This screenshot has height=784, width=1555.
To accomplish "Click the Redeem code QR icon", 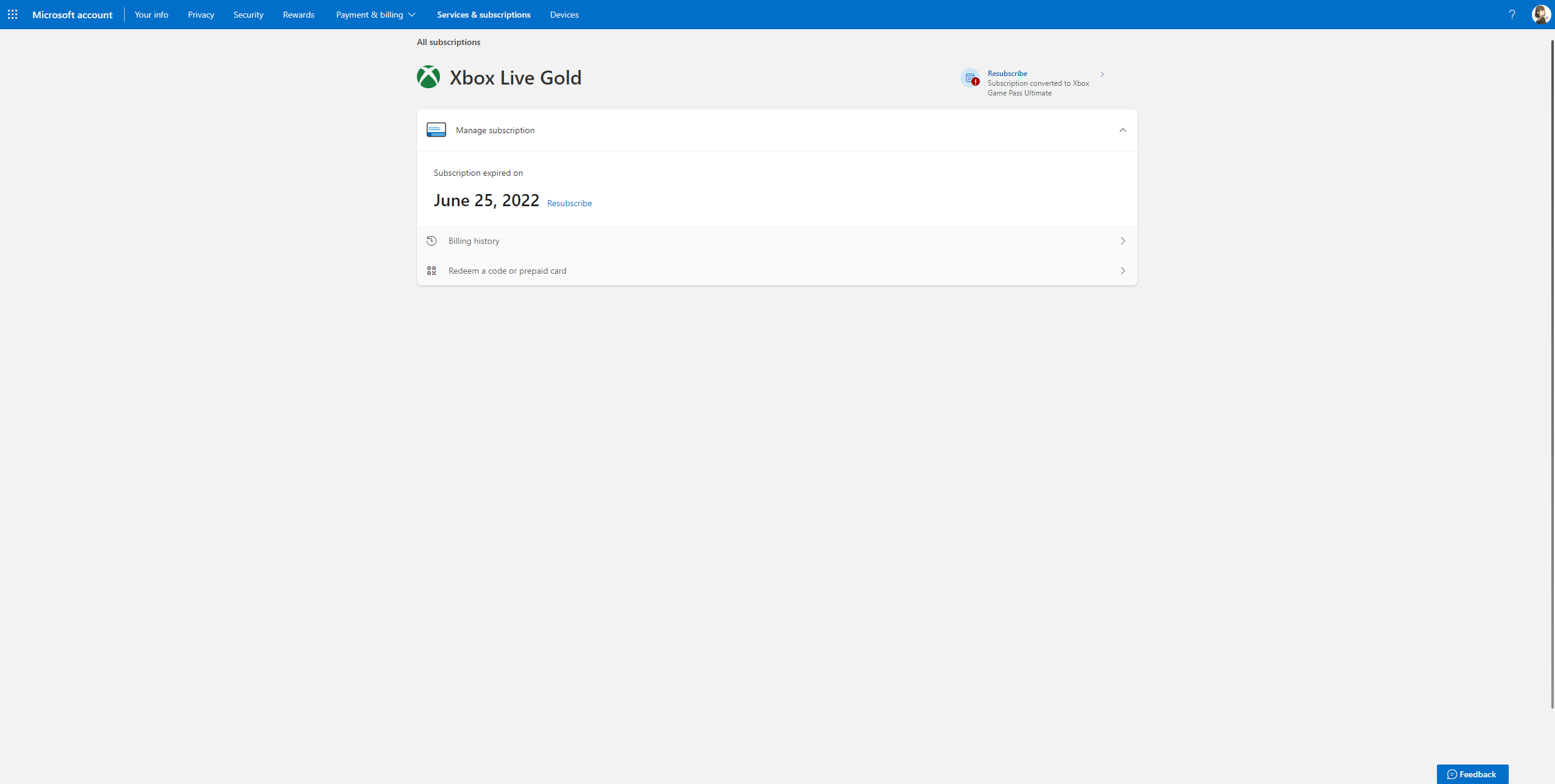I will [x=432, y=271].
